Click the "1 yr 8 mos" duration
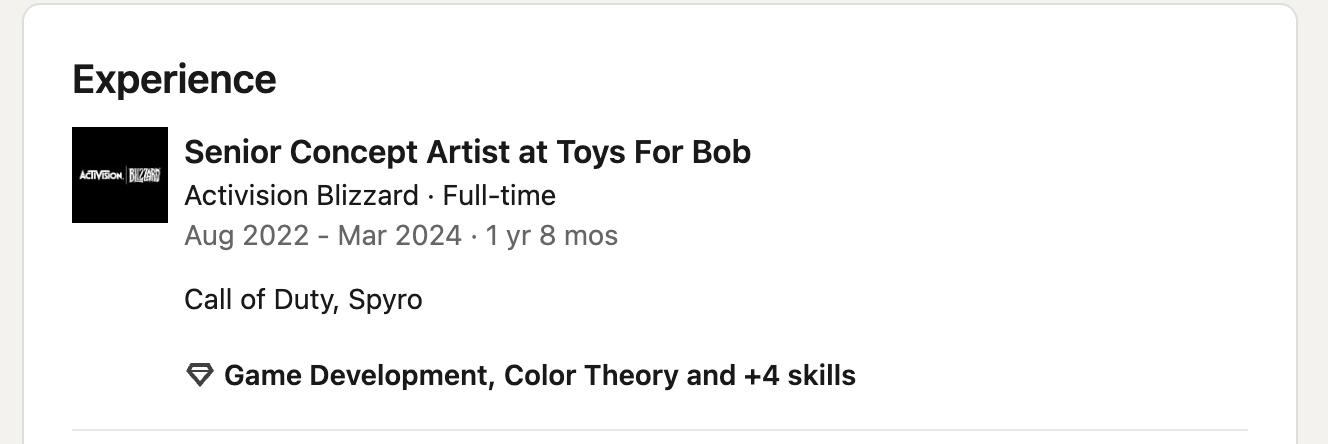Viewport: 1328px width, 444px height. (551, 236)
